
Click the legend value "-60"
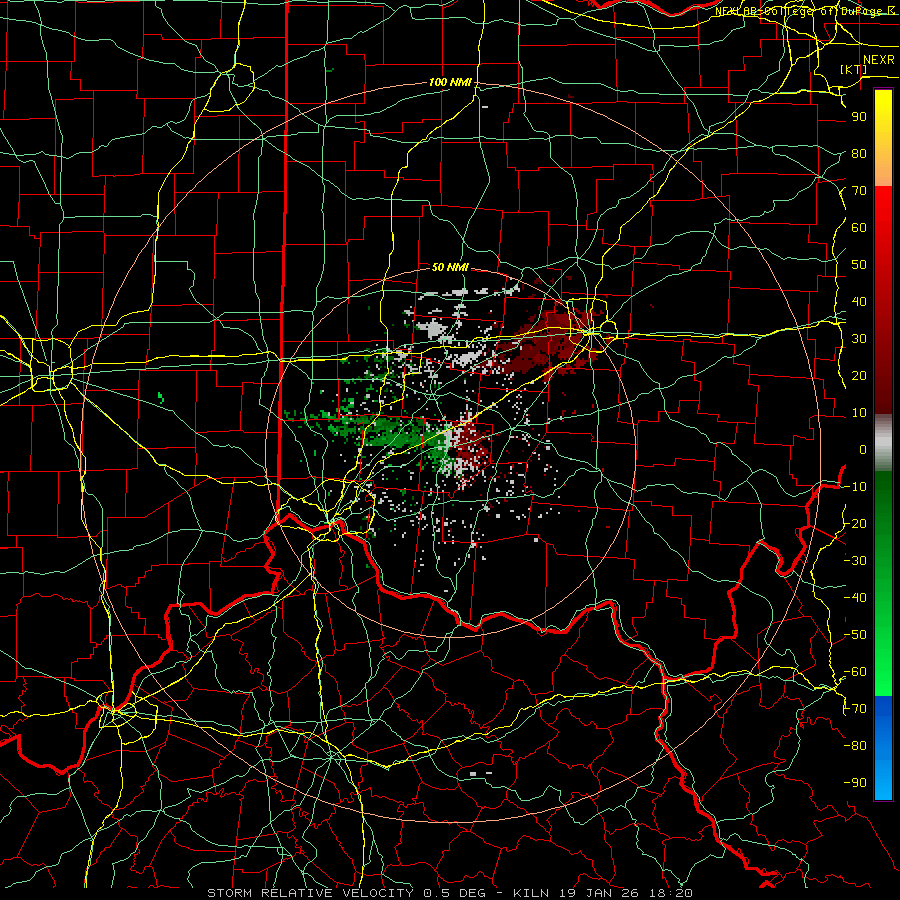(x=855, y=672)
